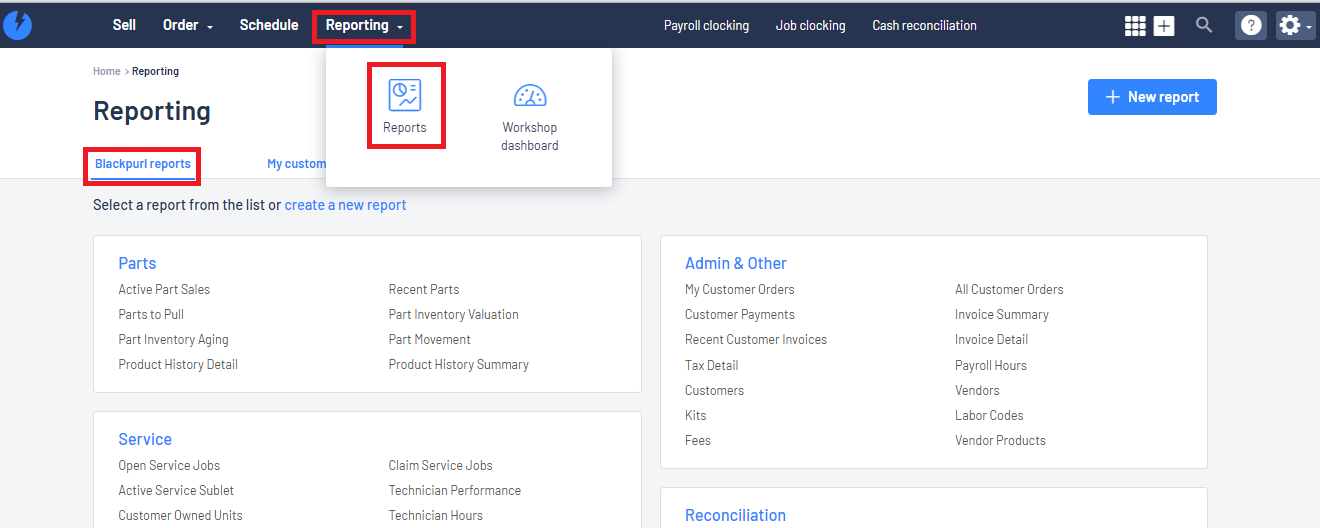Open Invoice Summary report
1320x528 pixels.
1001,314
